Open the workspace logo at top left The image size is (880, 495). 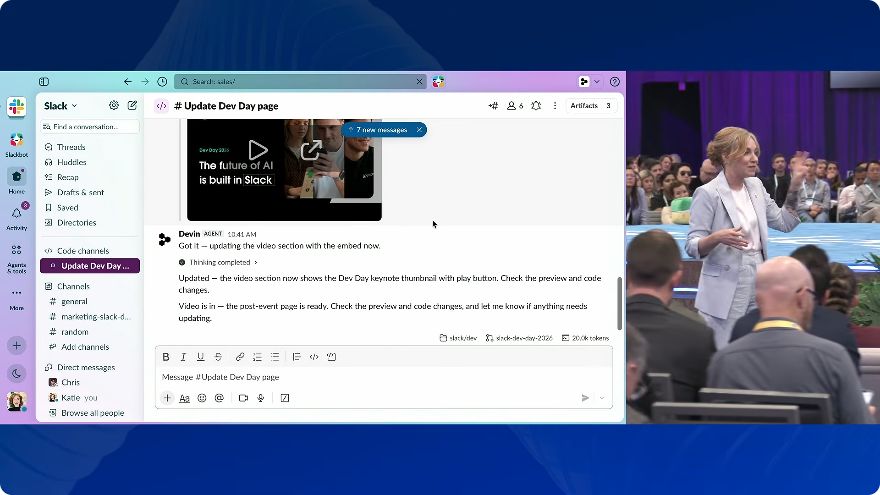pos(16,107)
